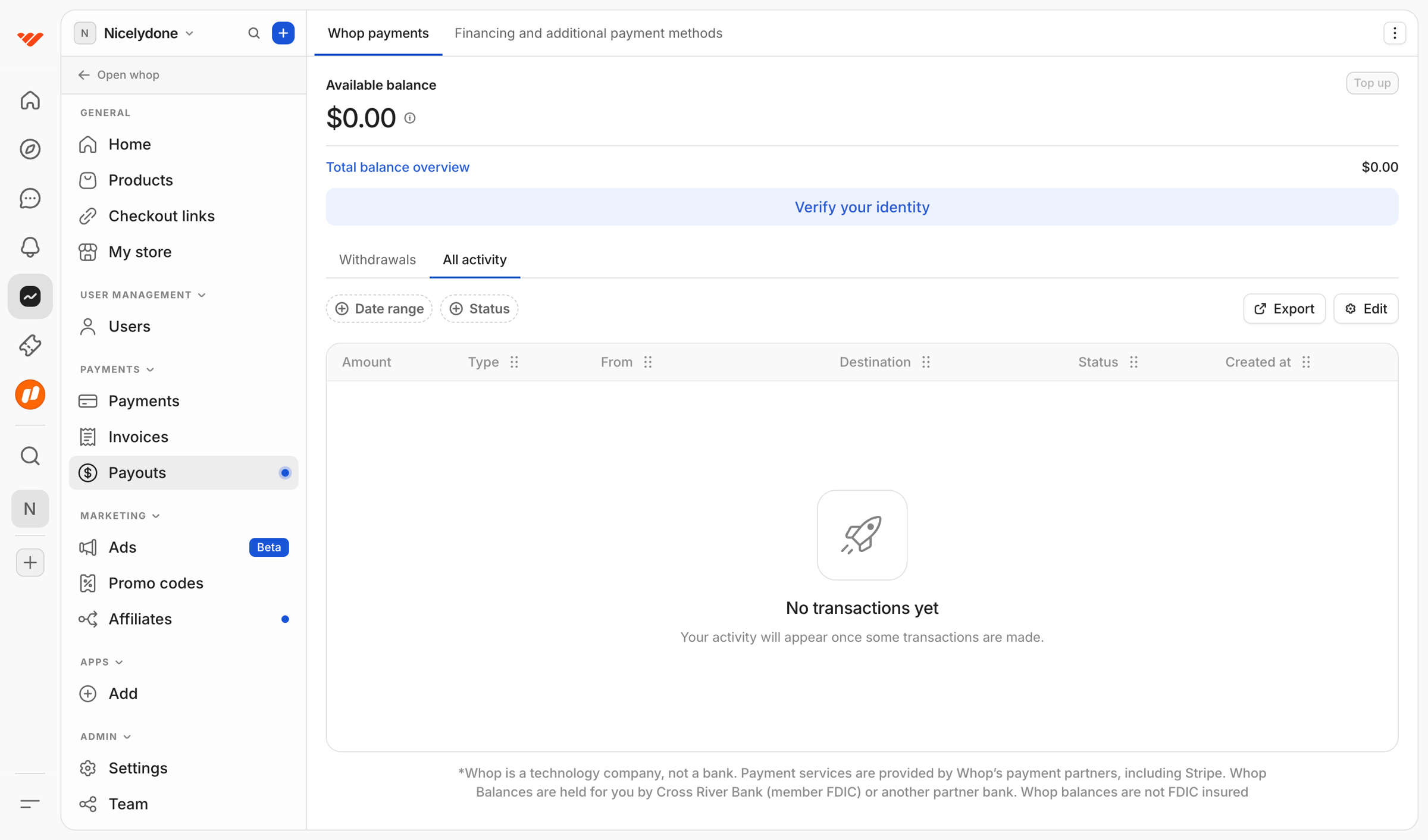The width and height of the screenshot is (1428, 840).
Task: Open the Notifications bell icon
Action: tap(30, 247)
